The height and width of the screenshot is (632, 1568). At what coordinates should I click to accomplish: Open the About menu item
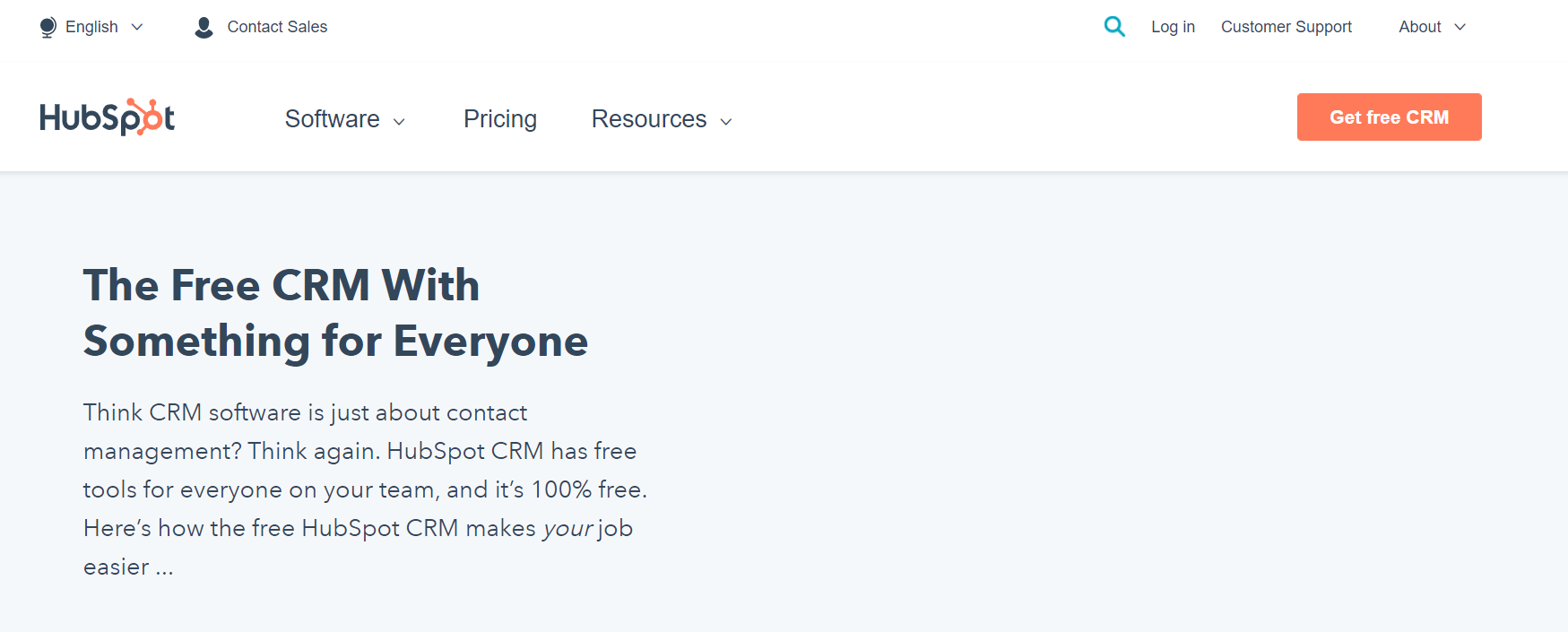pos(1419,27)
